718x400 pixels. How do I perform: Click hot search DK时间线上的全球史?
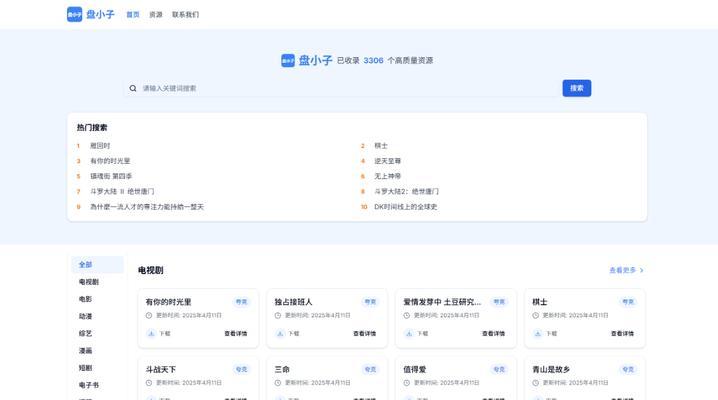click(405, 207)
